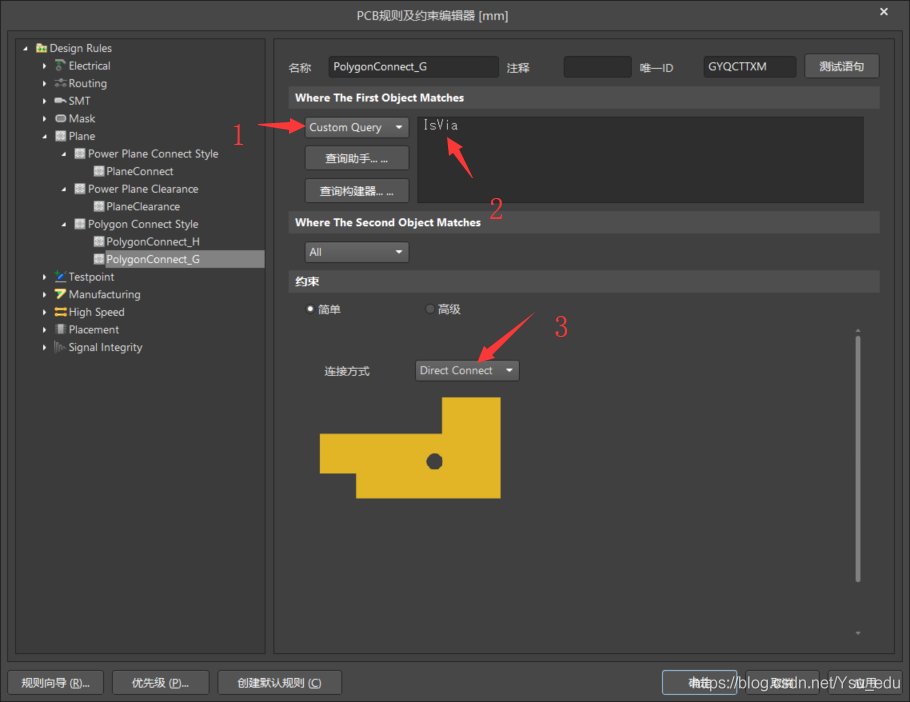Collapse the Design Rules root node

pyautogui.click(x=26, y=49)
